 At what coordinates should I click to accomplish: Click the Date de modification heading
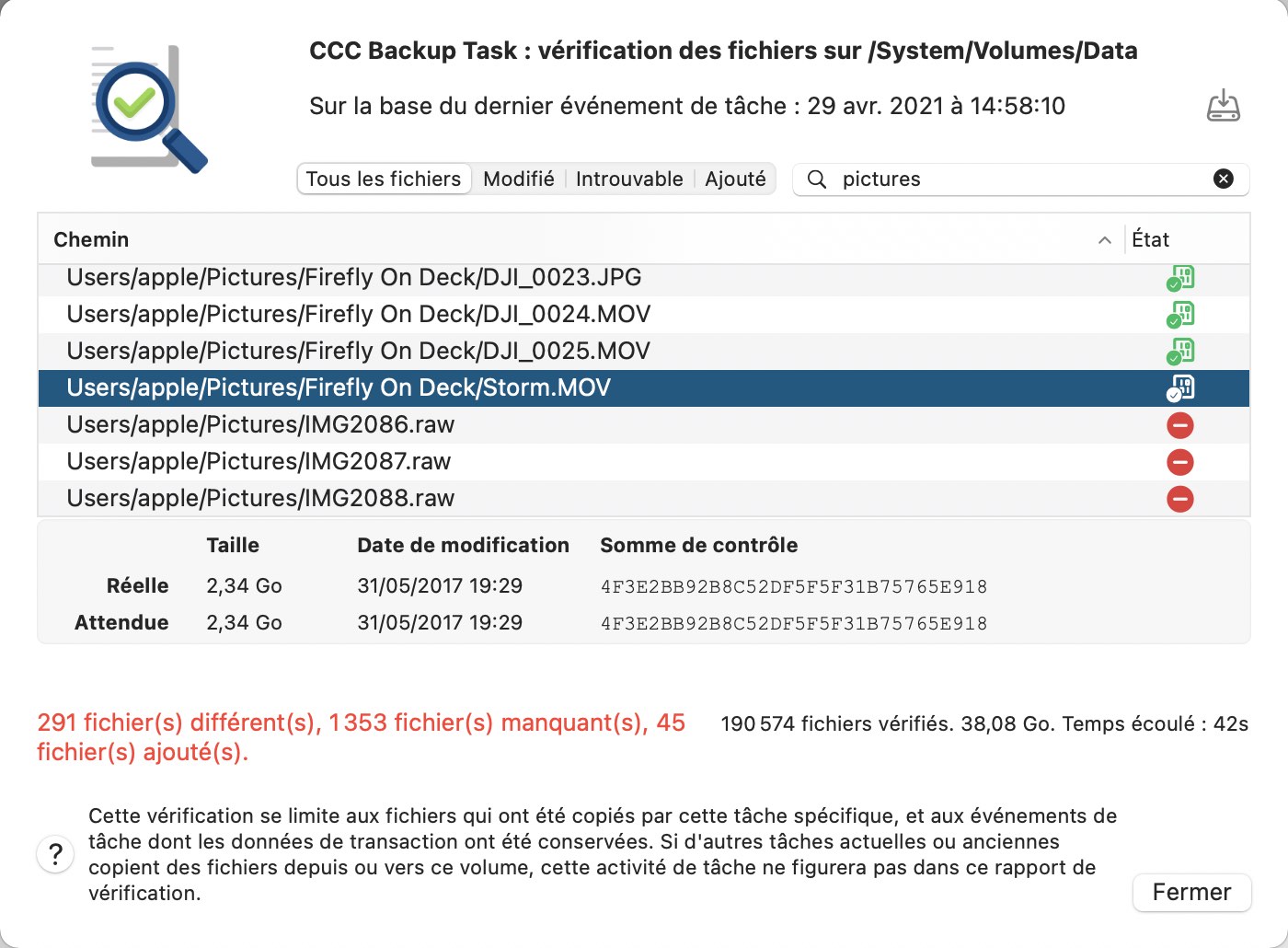pos(464,545)
